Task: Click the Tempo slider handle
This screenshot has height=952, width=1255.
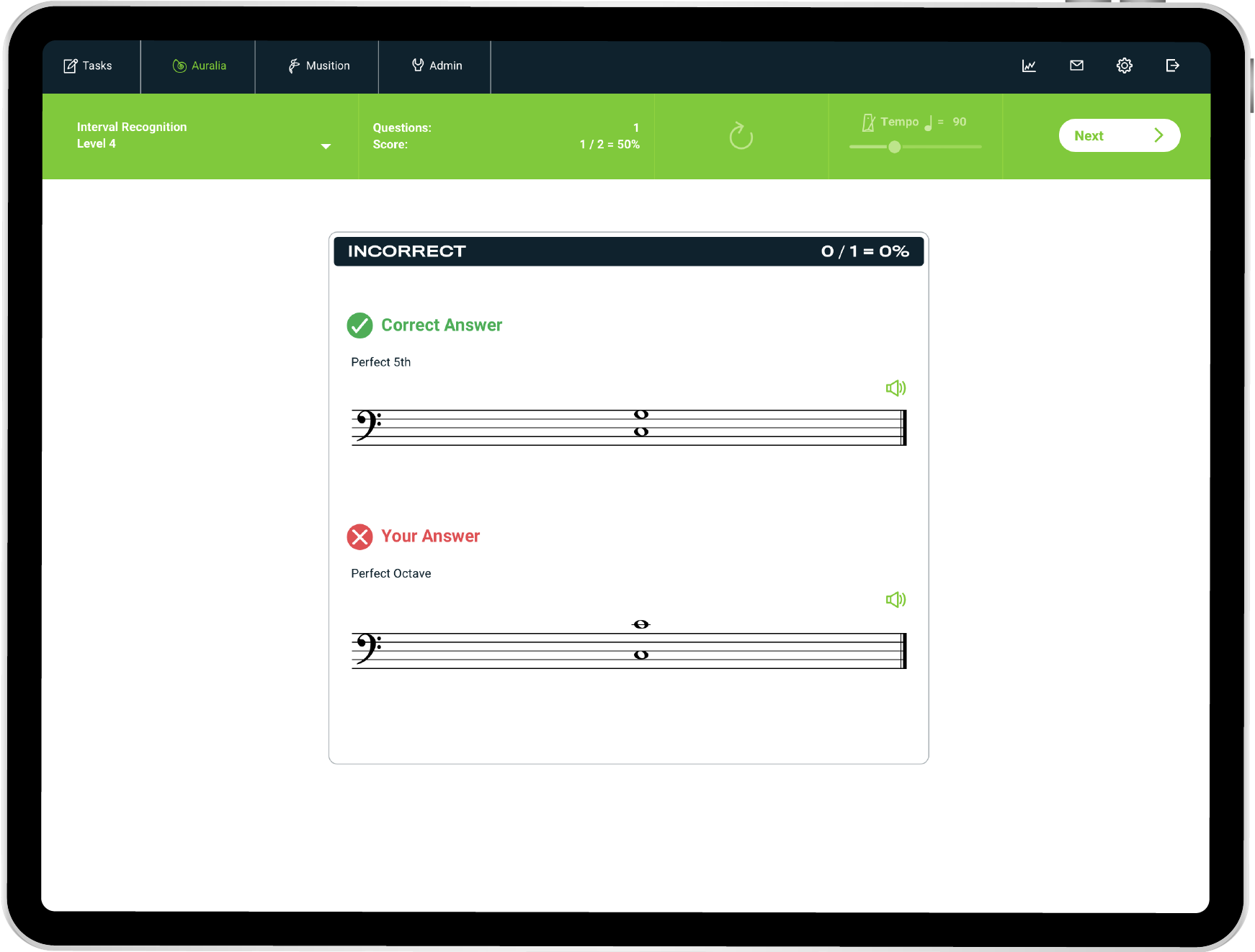Action: (x=894, y=147)
